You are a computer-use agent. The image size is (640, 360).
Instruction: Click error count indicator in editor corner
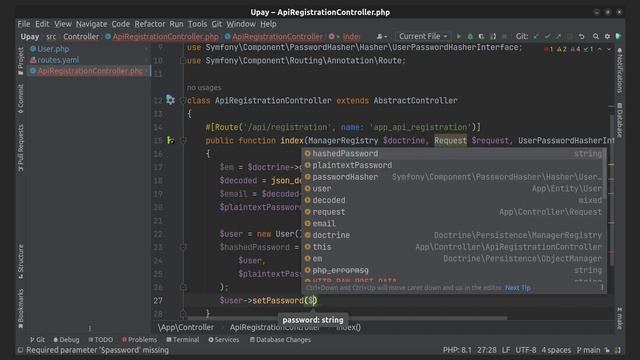(549, 49)
